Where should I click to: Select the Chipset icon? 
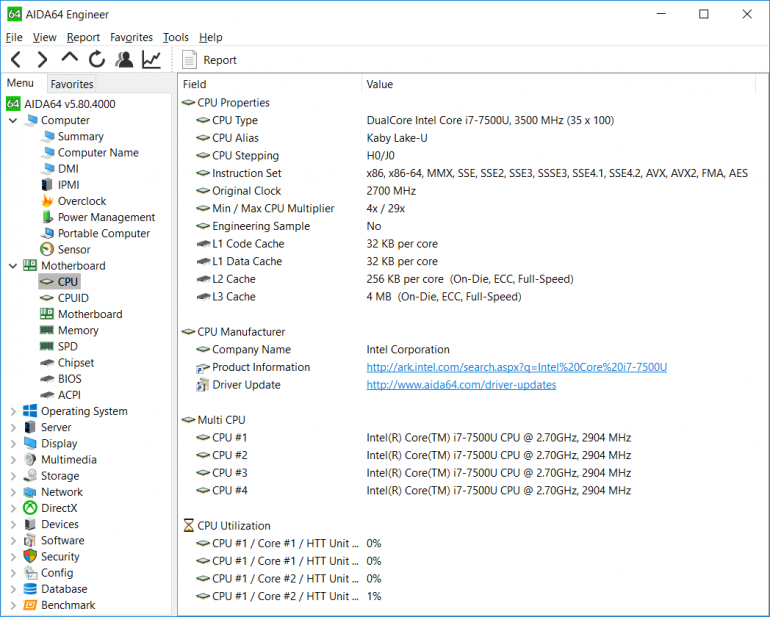point(47,363)
